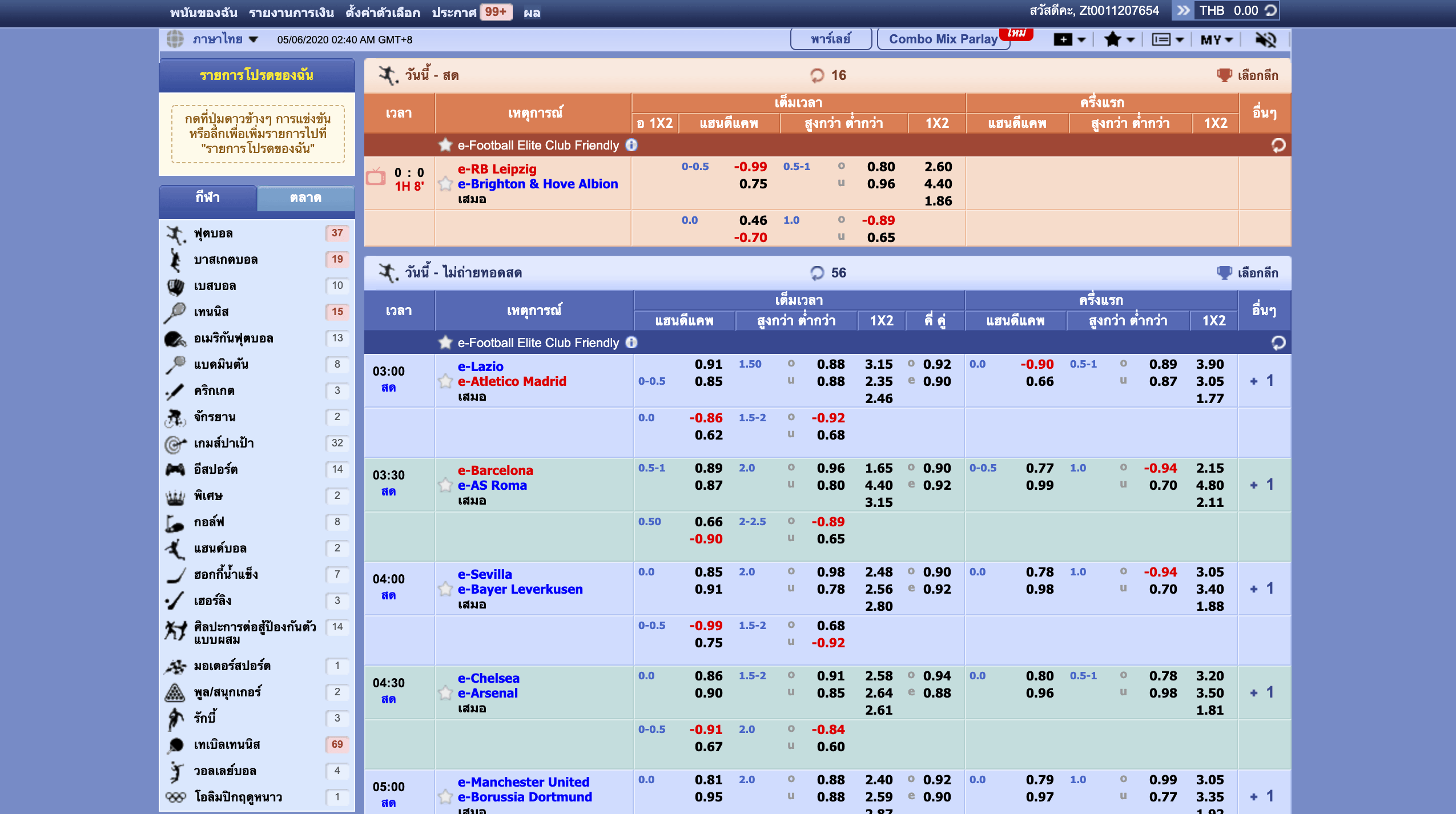Favorite the e-Lazio vs e-Atletico Madrid match star
The image size is (1456, 814).
[x=445, y=381]
